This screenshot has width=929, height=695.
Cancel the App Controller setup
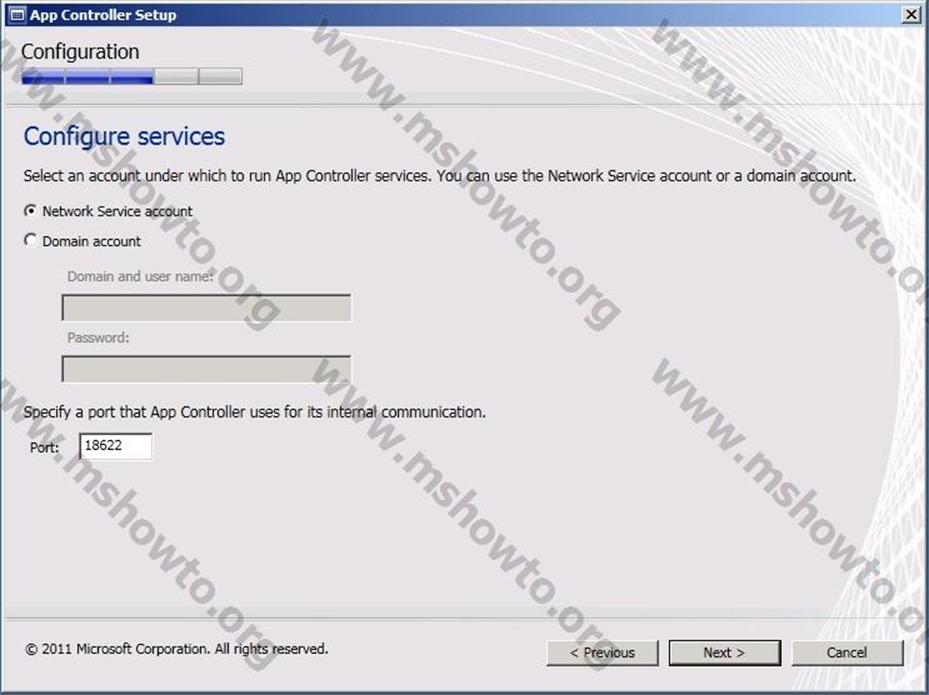[847, 652]
